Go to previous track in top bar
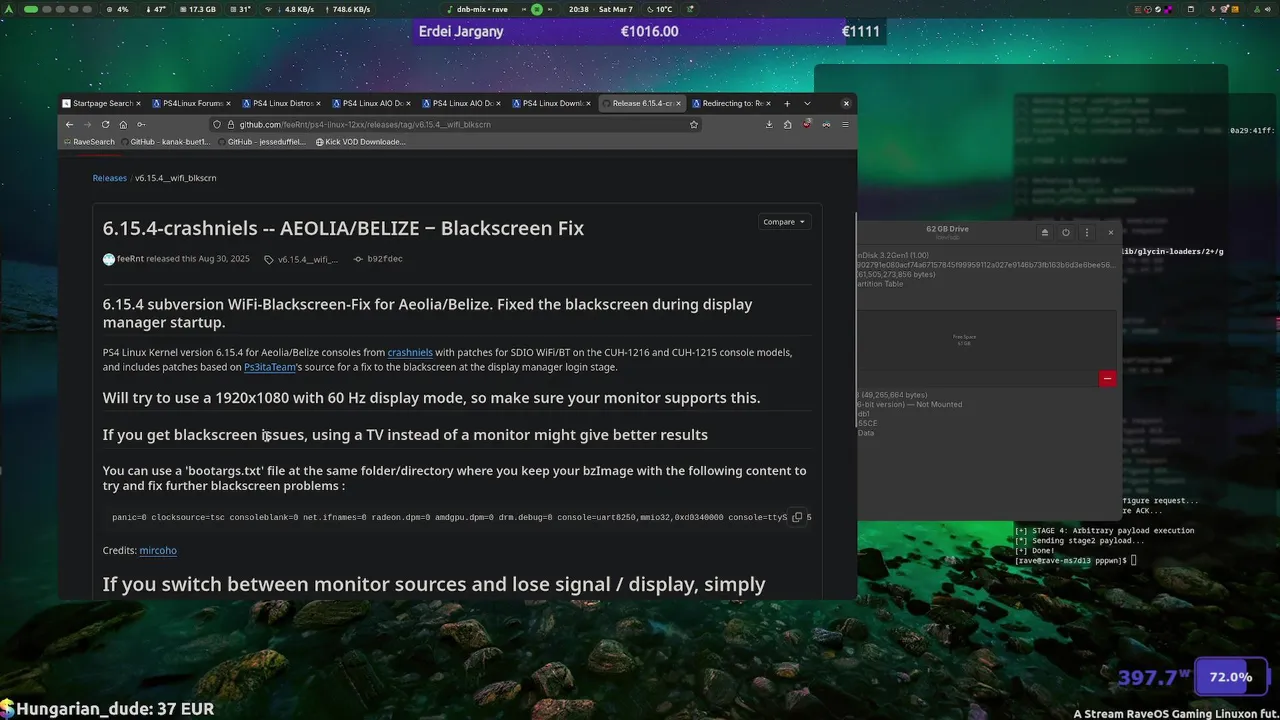Screen dimensions: 1280x720 [522, 9]
